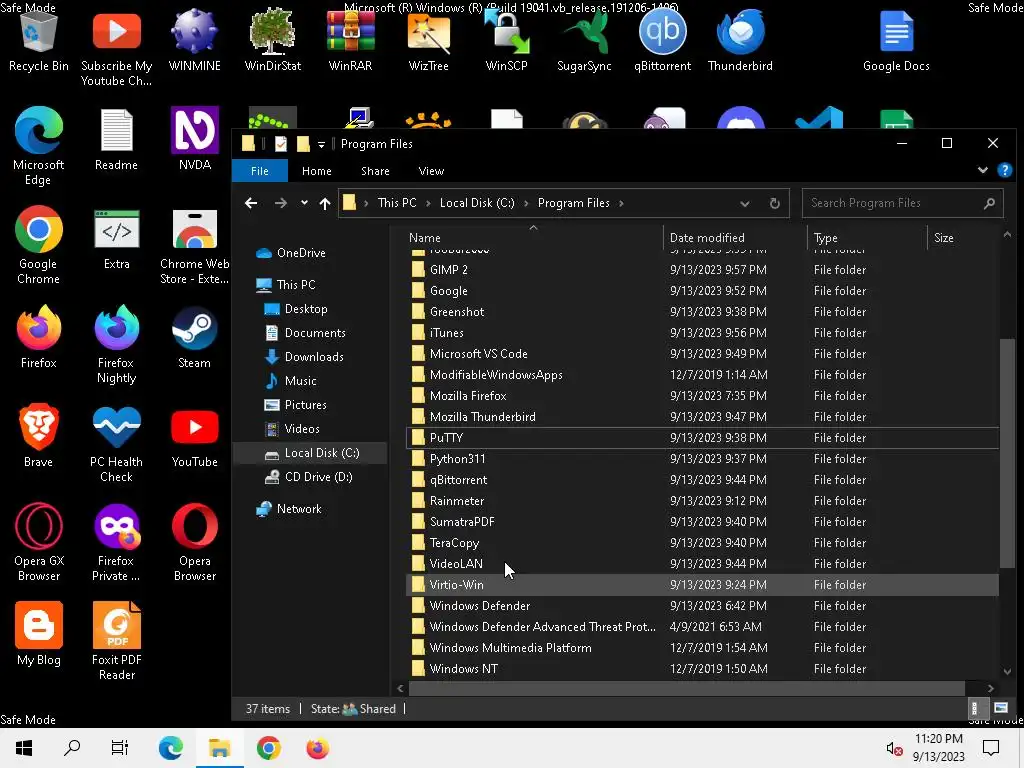Switch to large icons view in status bar
1024x768 pixels.
point(1000,708)
